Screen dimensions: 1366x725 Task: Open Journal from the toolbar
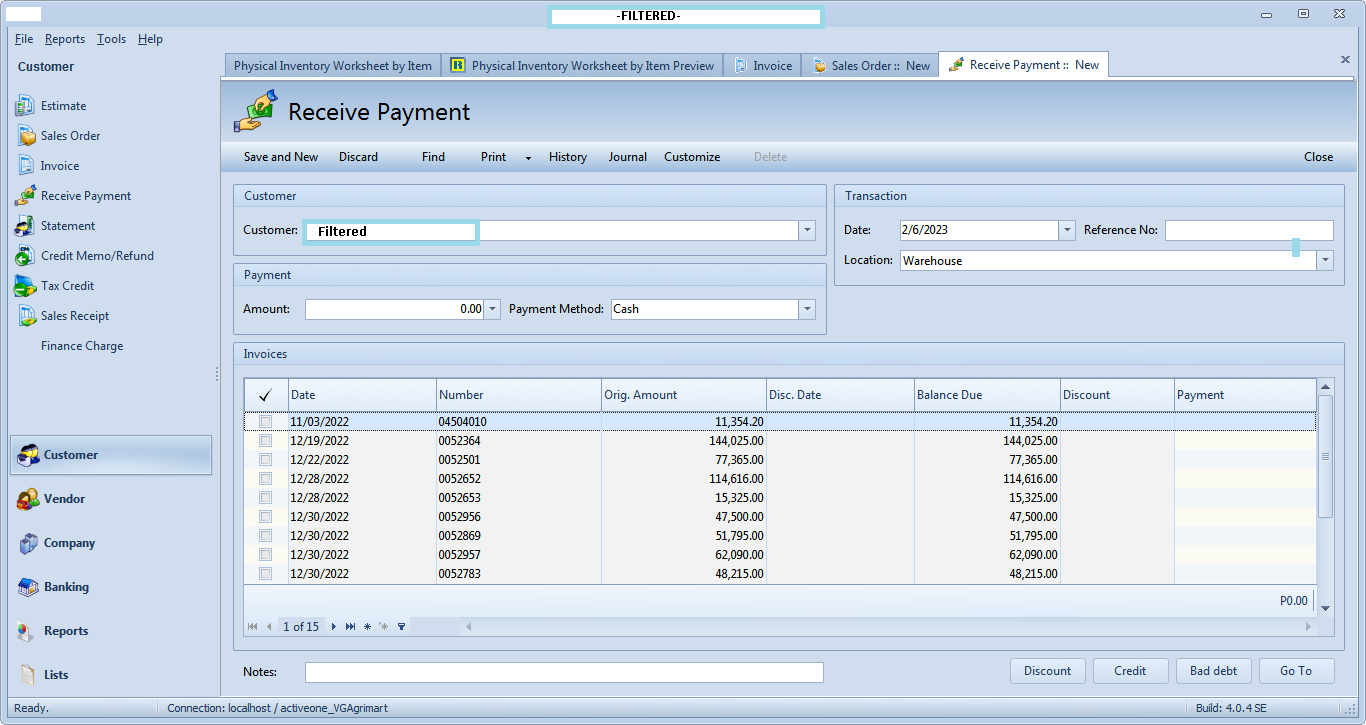[x=628, y=157]
